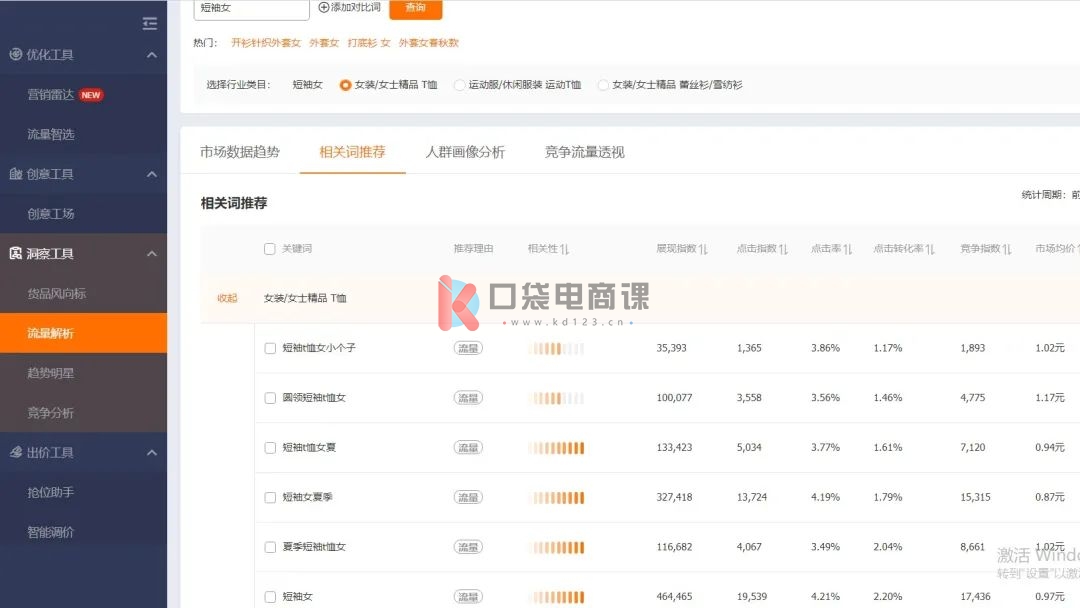The width and height of the screenshot is (1080, 608).
Task: Collapse the category group with 收起
Action: 227,298
